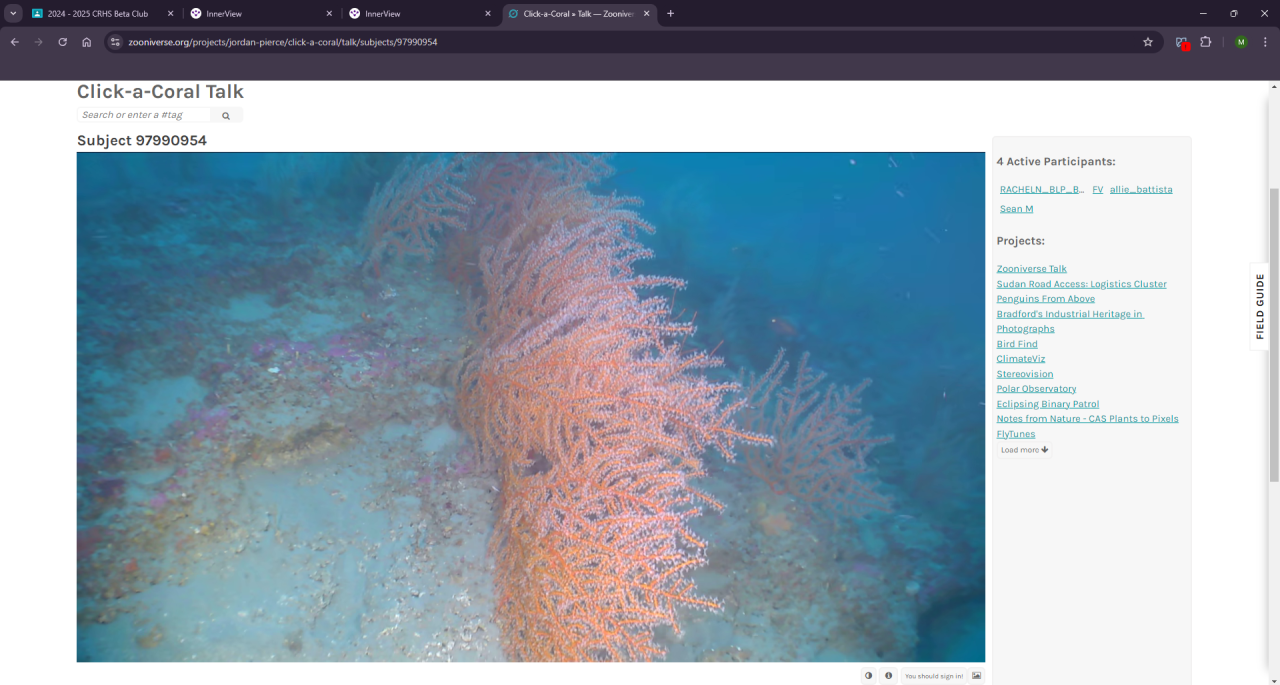This screenshot has height=685, width=1280.
Task: Click the search magnifier button in Talk
Action: pyautogui.click(x=226, y=116)
